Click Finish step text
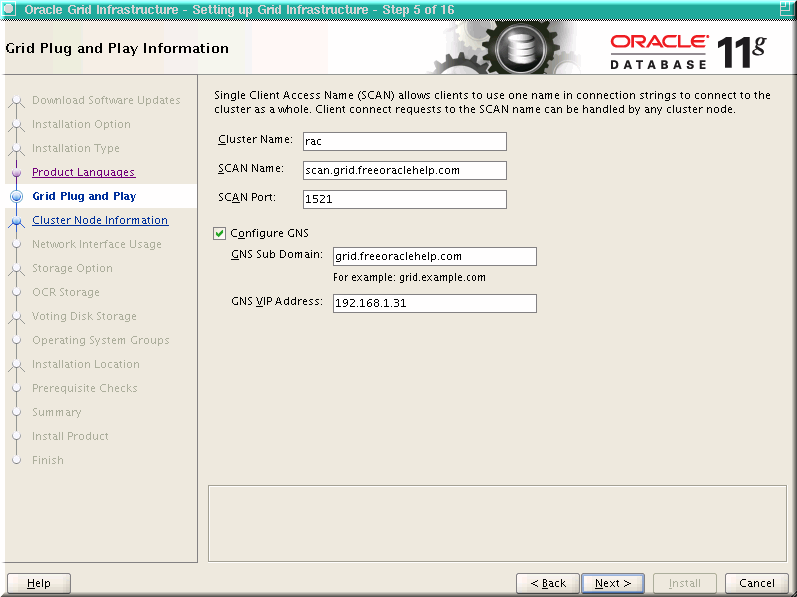 coord(48,460)
